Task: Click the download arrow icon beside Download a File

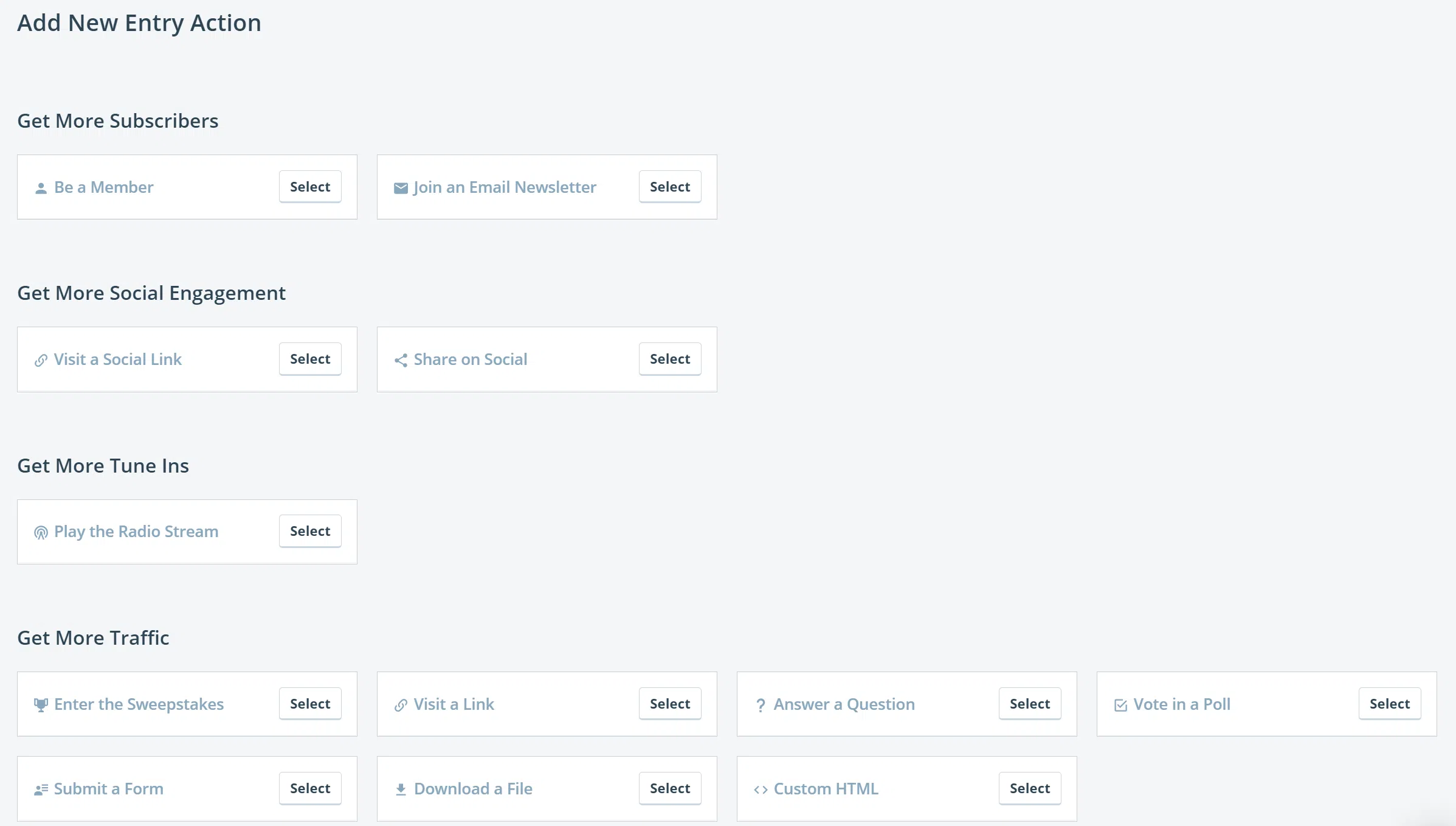Action: tap(401, 790)
